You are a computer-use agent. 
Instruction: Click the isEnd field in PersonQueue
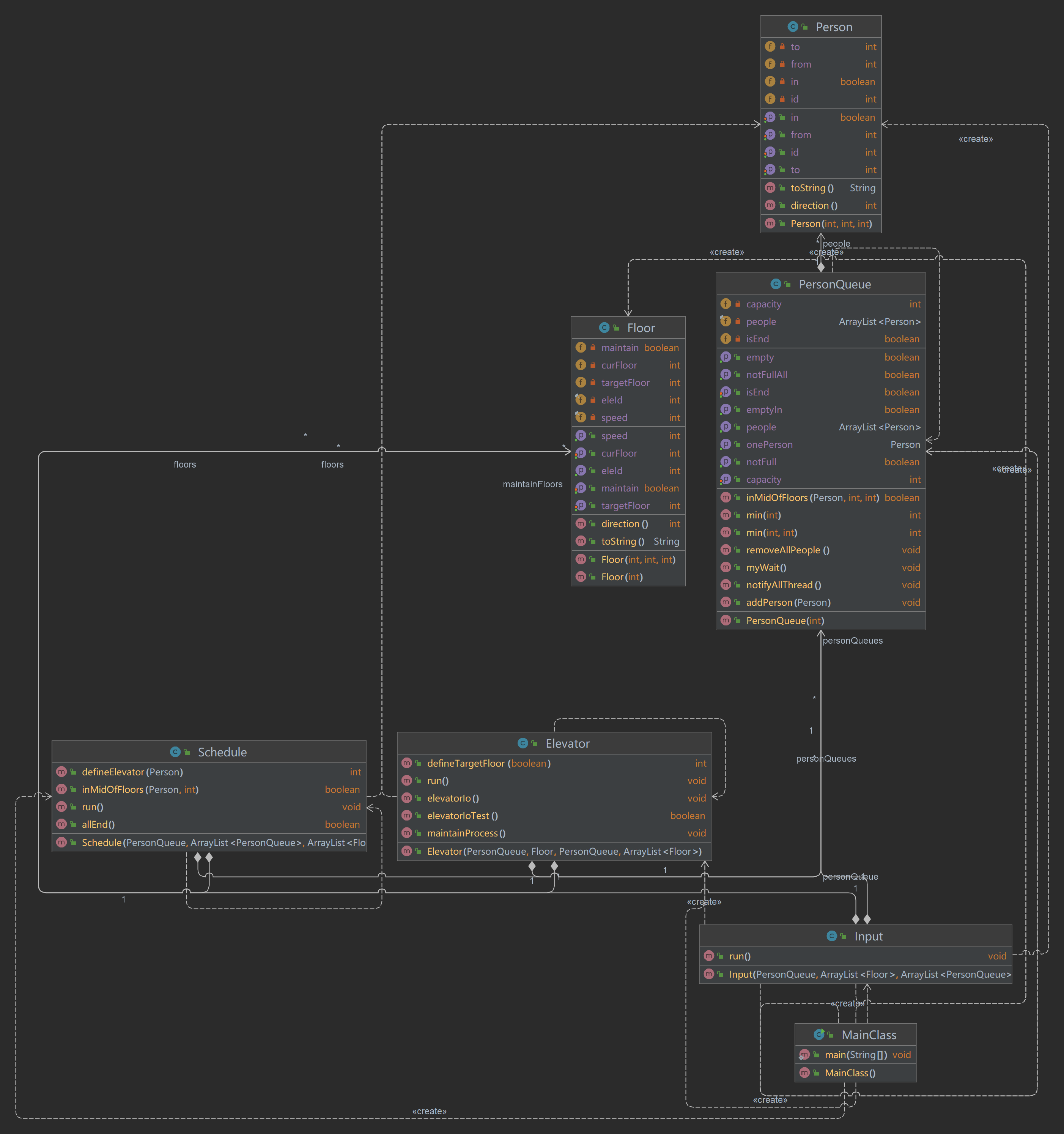[x=821, y=339]
